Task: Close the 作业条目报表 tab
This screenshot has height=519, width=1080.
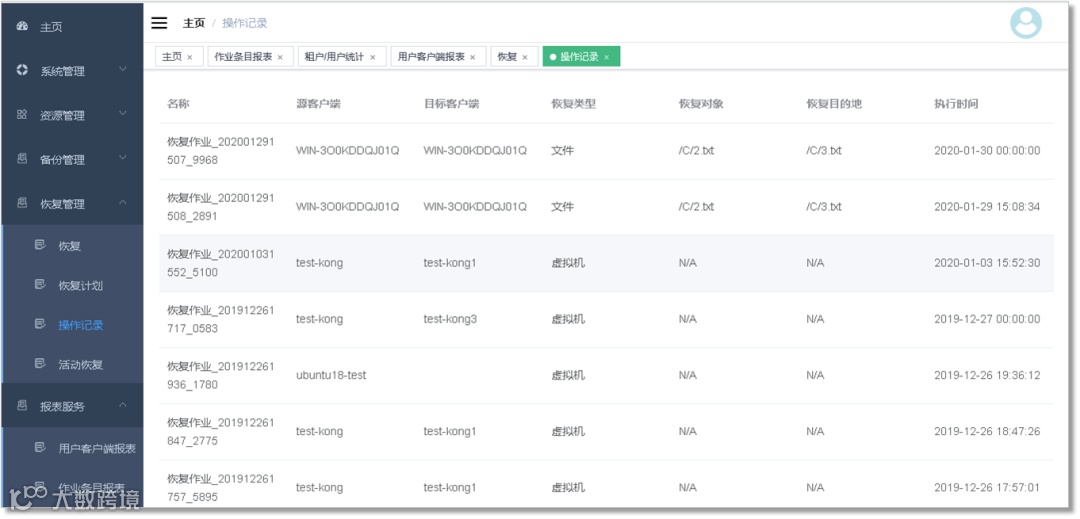Action: coord(280,57)
